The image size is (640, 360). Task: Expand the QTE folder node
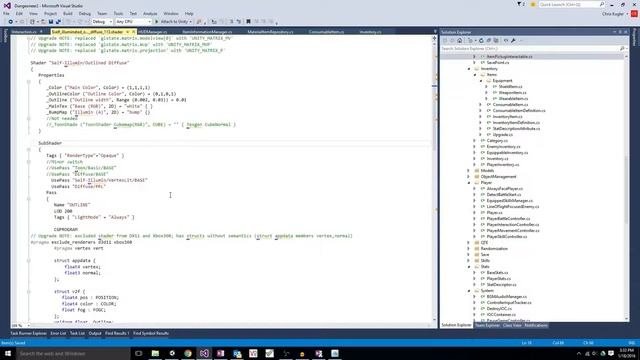pyautogui.click(x=469, y=242)
